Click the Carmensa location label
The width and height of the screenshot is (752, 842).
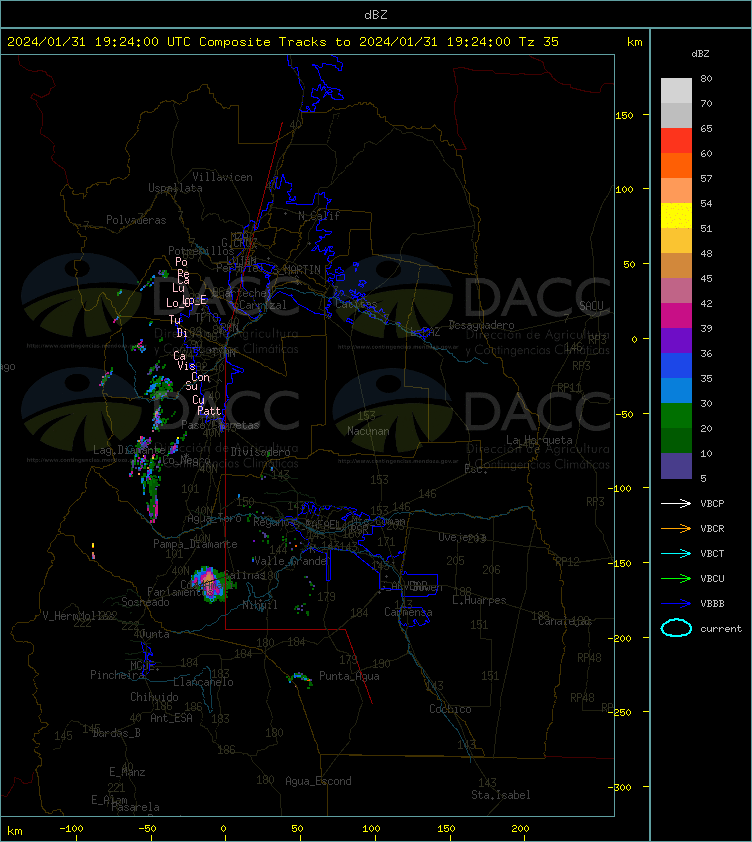click(408, 612)
